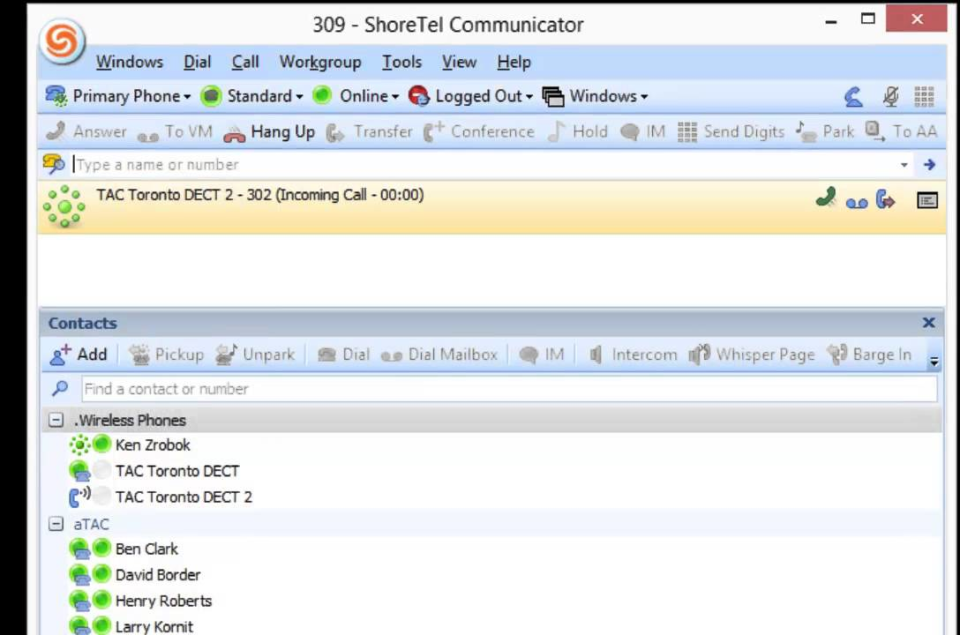Screen dimensions: 960x635
Task: Select contact David Border
Action: (158, 575)
